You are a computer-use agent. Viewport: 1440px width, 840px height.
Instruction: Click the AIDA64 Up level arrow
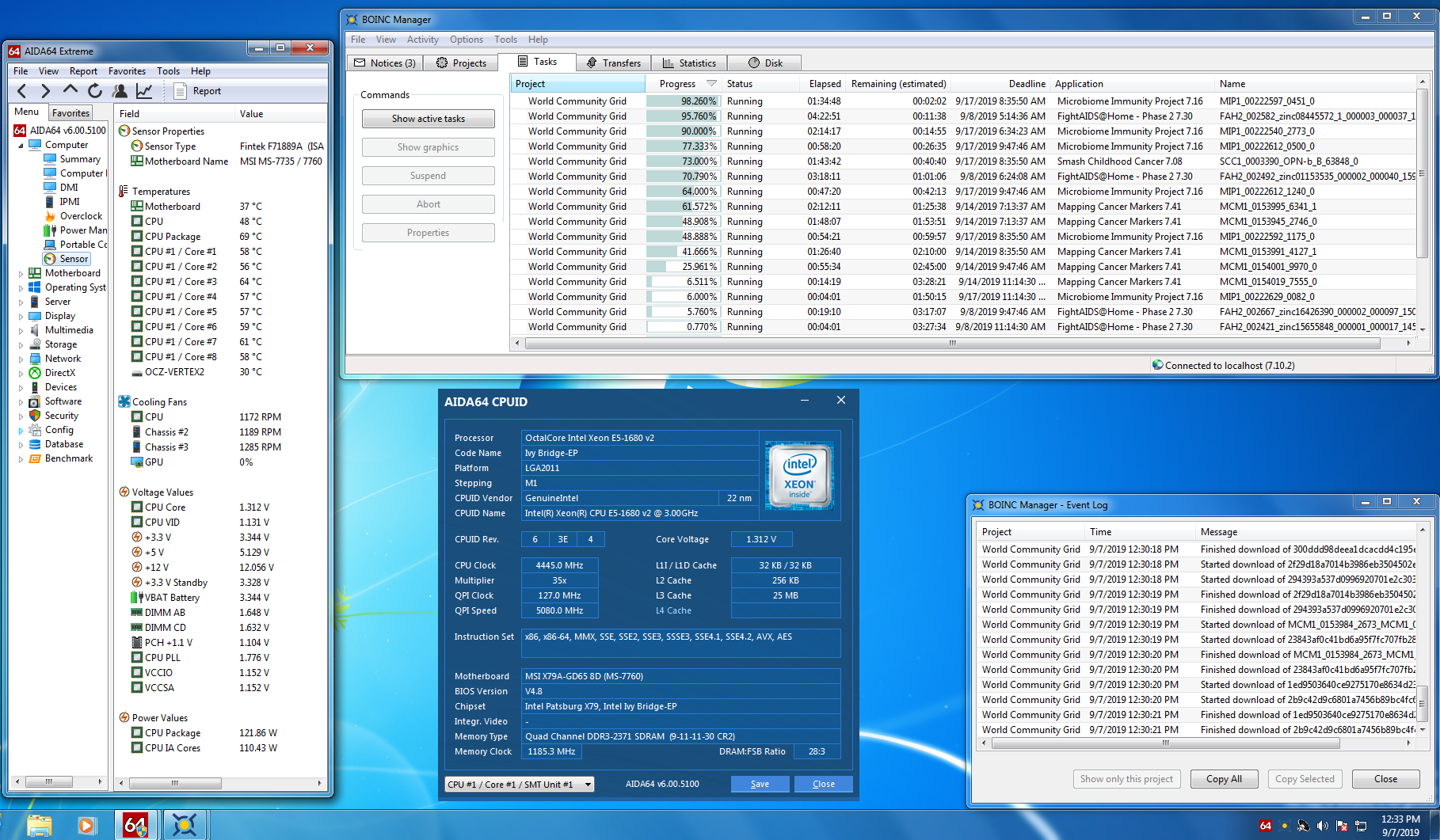(x=70, y=90)
